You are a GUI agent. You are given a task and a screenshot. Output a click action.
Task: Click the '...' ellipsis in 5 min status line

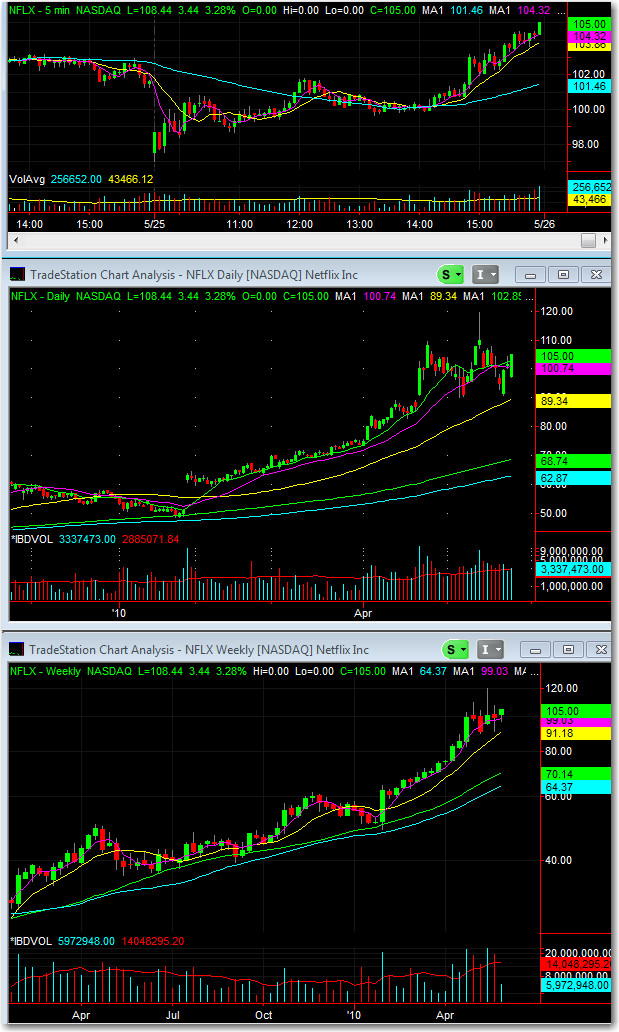coord(560,11)
